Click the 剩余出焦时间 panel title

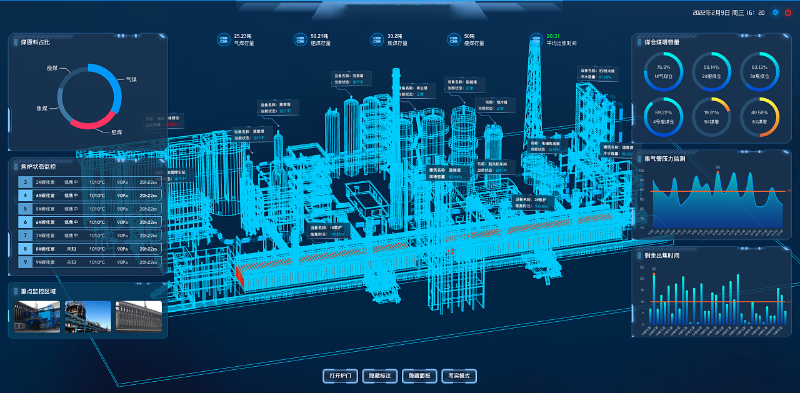point(661,256)
